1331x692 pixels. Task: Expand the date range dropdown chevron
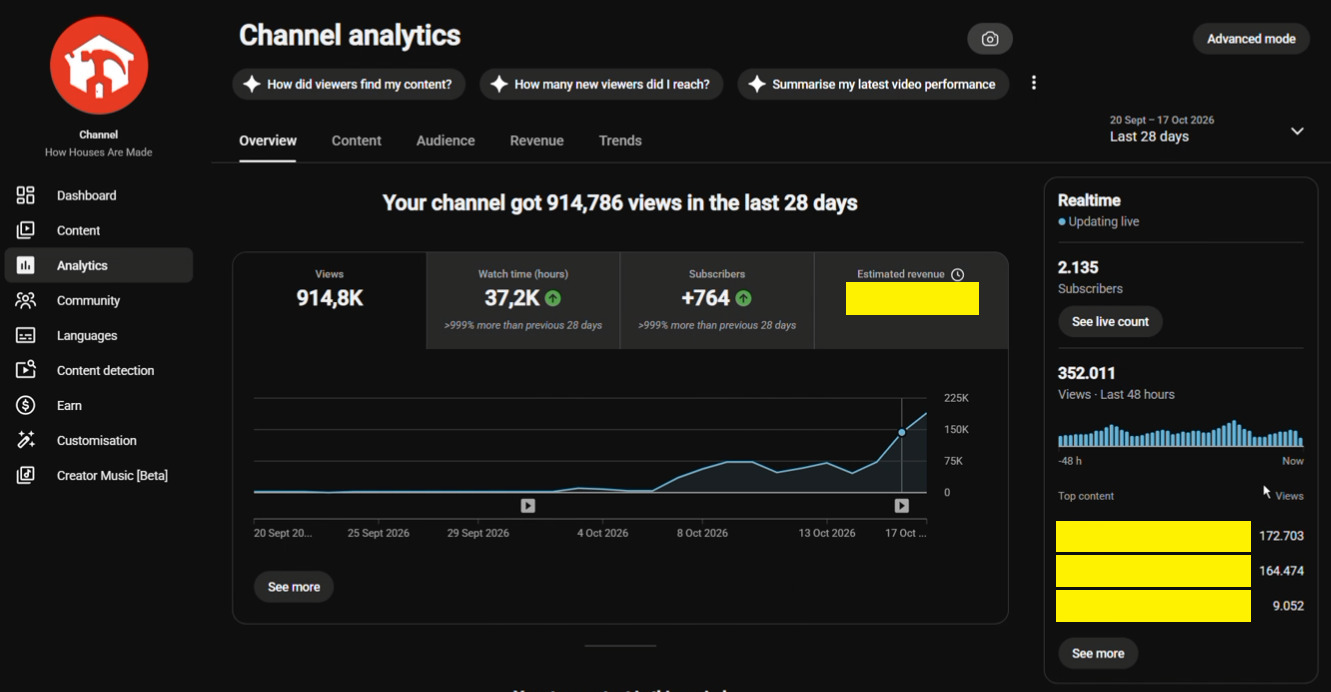[x=1297, y=131]
